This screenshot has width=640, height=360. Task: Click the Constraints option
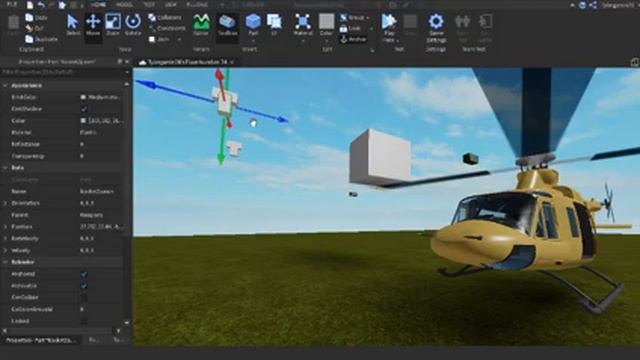coord(167,28)
